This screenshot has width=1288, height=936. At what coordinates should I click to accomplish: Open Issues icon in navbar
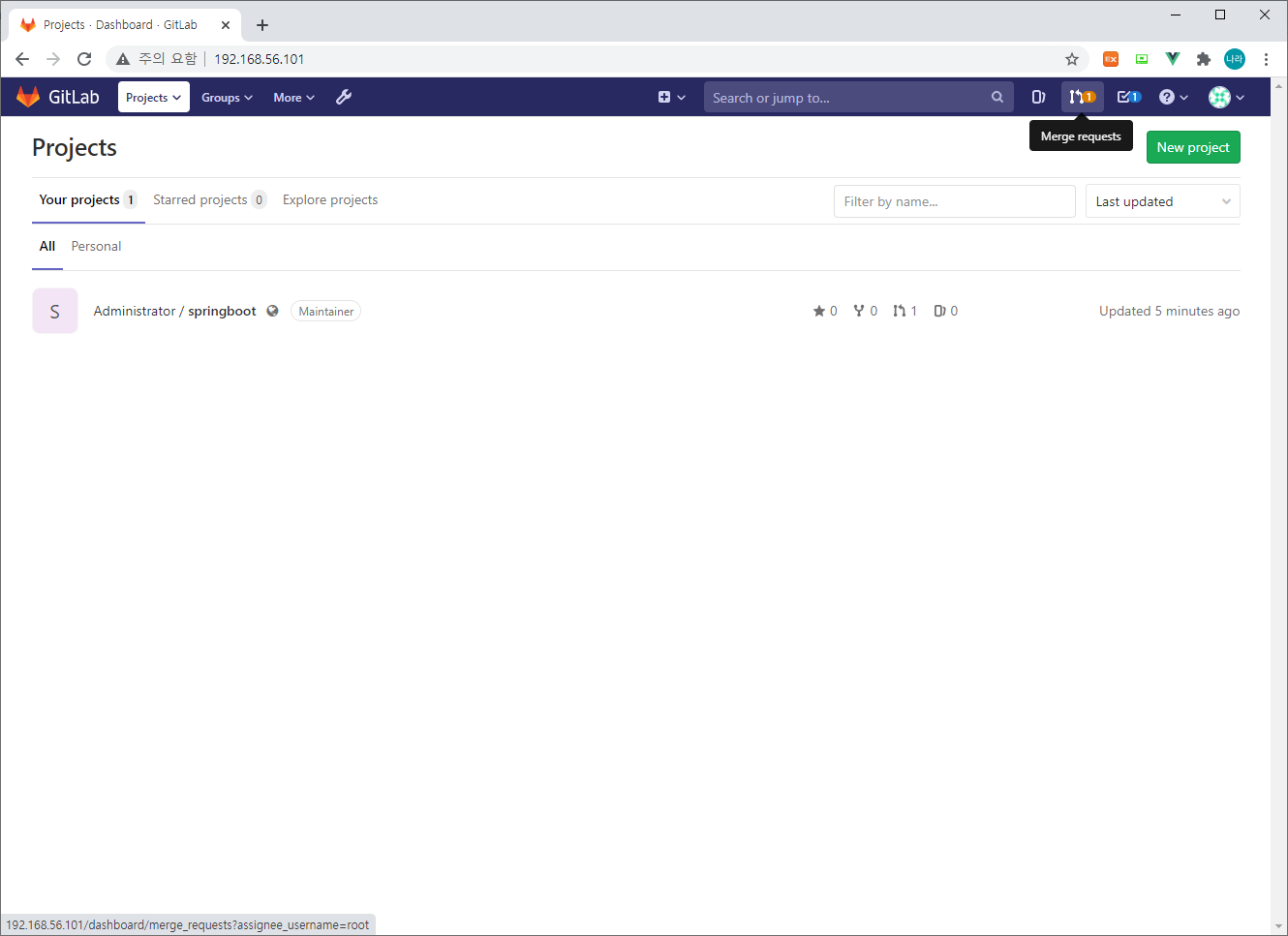pos(1038,97)
